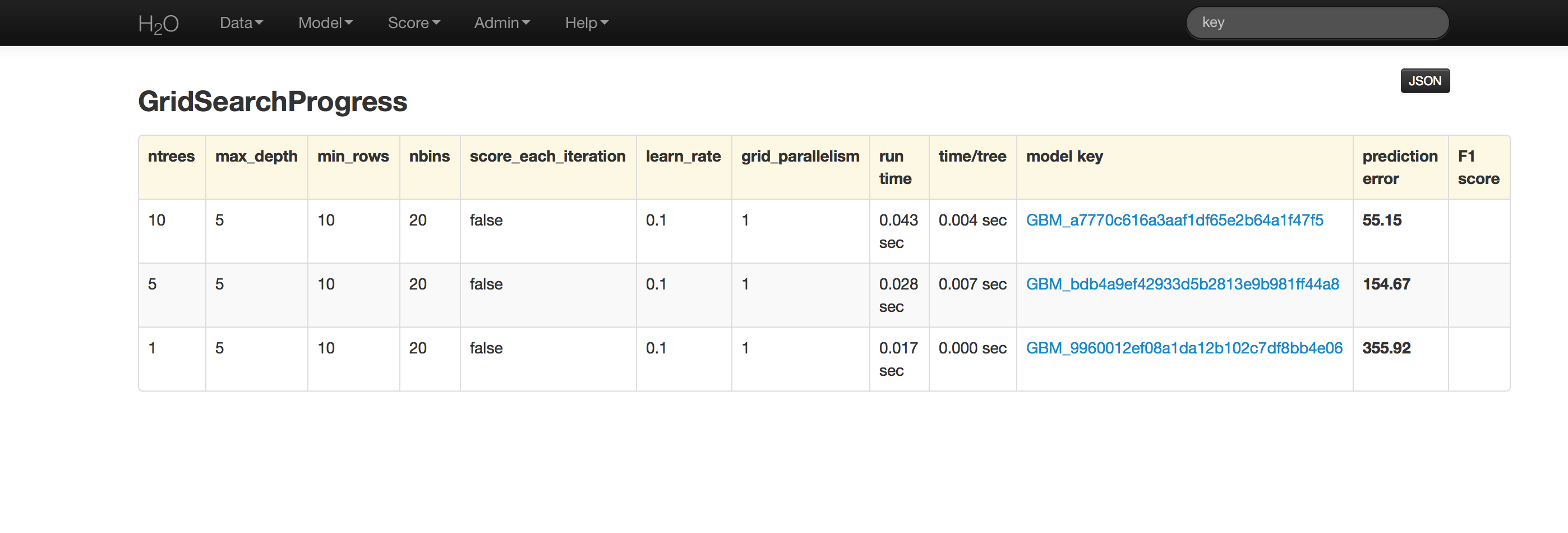
Task: Open the Help menu
Action: coord(586,23)
